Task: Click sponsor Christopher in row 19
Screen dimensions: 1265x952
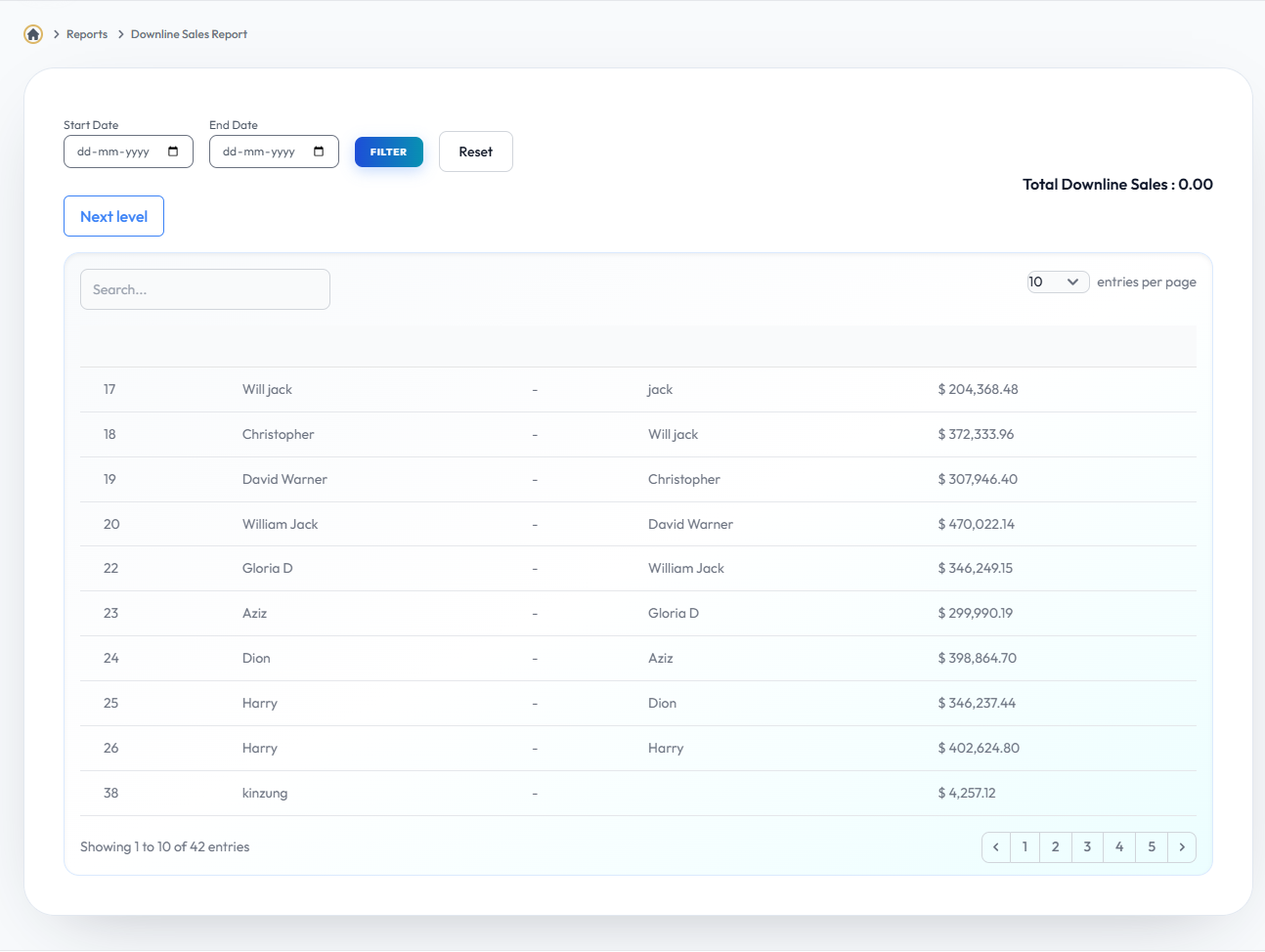Action: [684, 479]
